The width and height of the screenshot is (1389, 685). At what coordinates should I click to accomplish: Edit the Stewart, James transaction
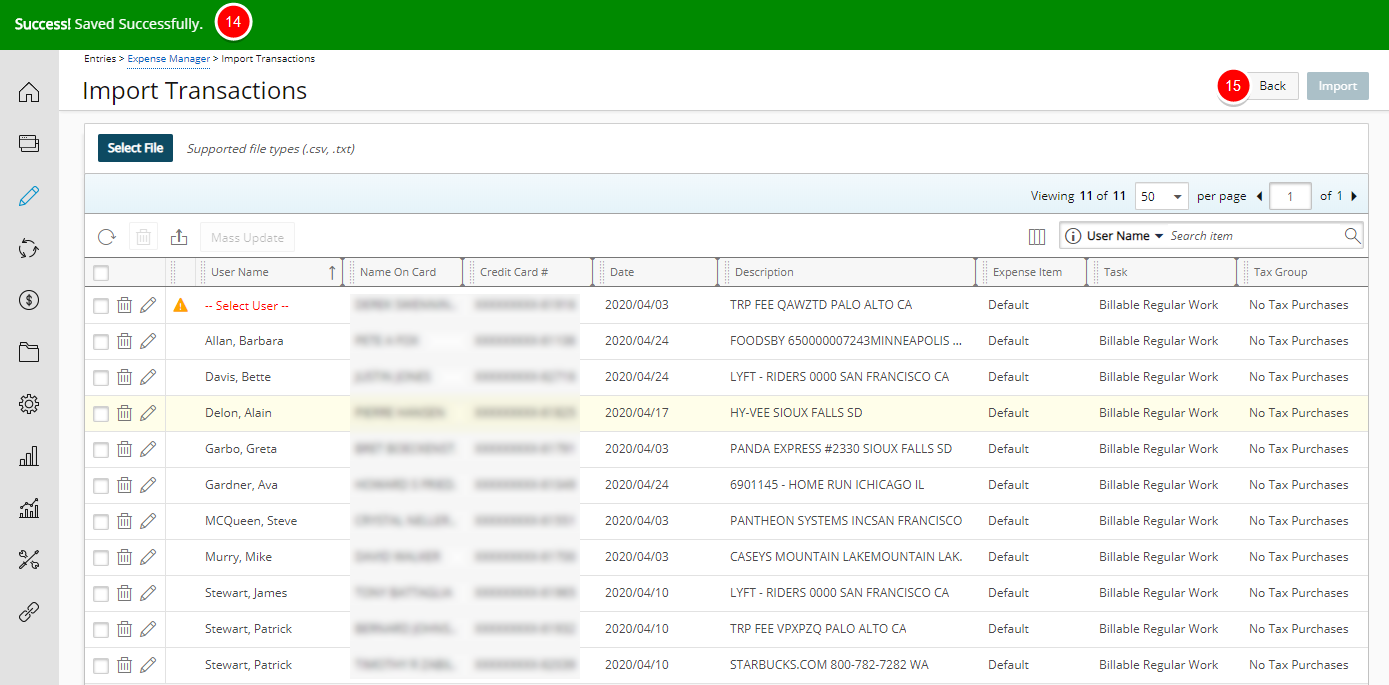(148, 593)
